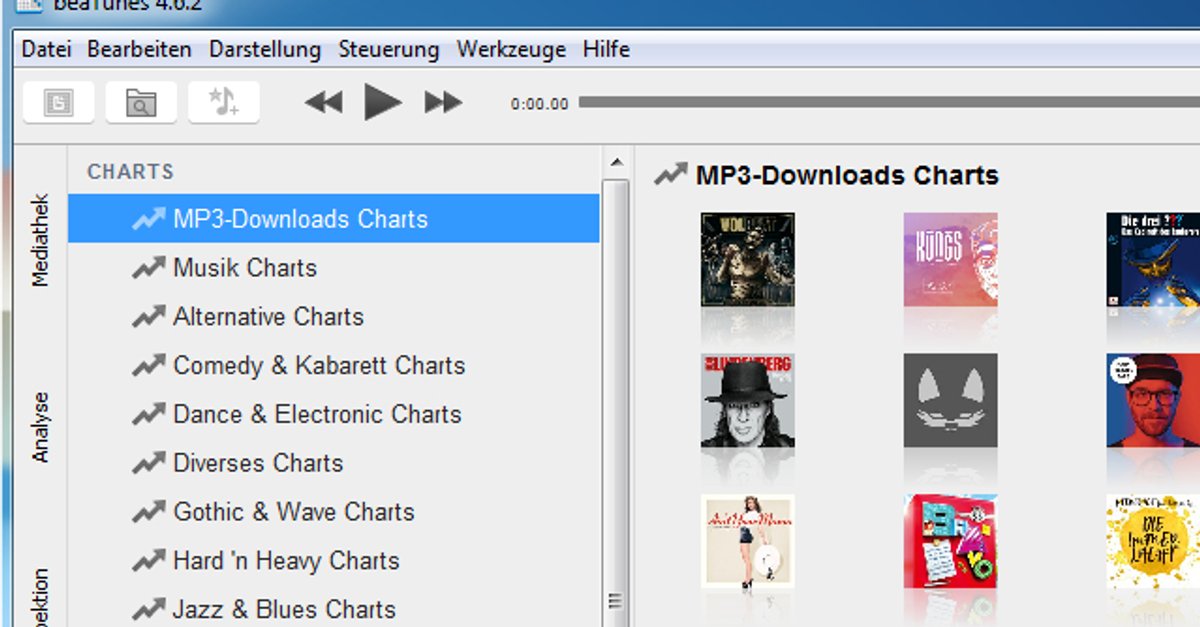
Task: Click the chart icon beside Gothic & Wave Charts
Action: click(148, 512)
